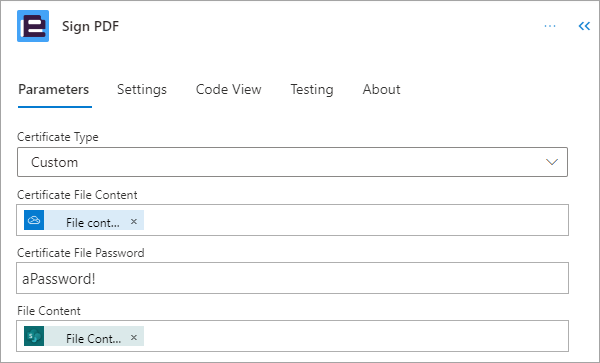Open the Testing tab

point(312,90)
